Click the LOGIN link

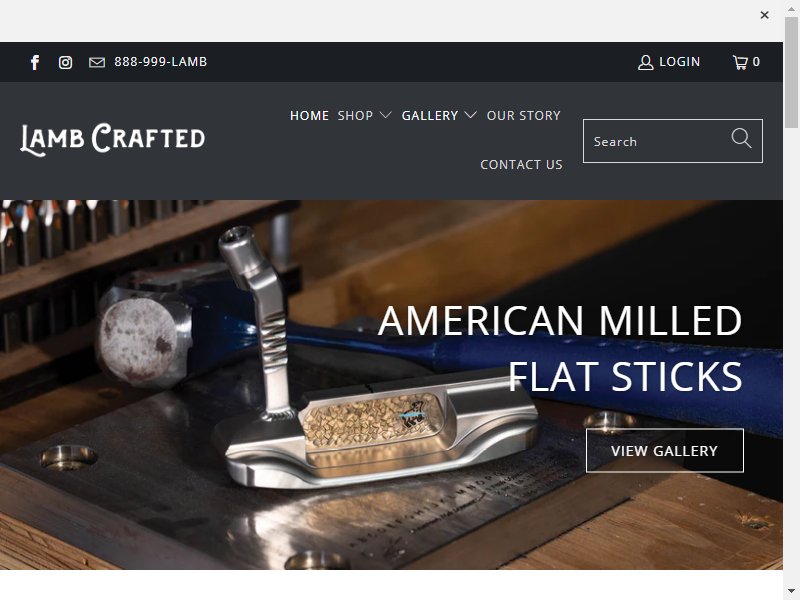(680, 62)
